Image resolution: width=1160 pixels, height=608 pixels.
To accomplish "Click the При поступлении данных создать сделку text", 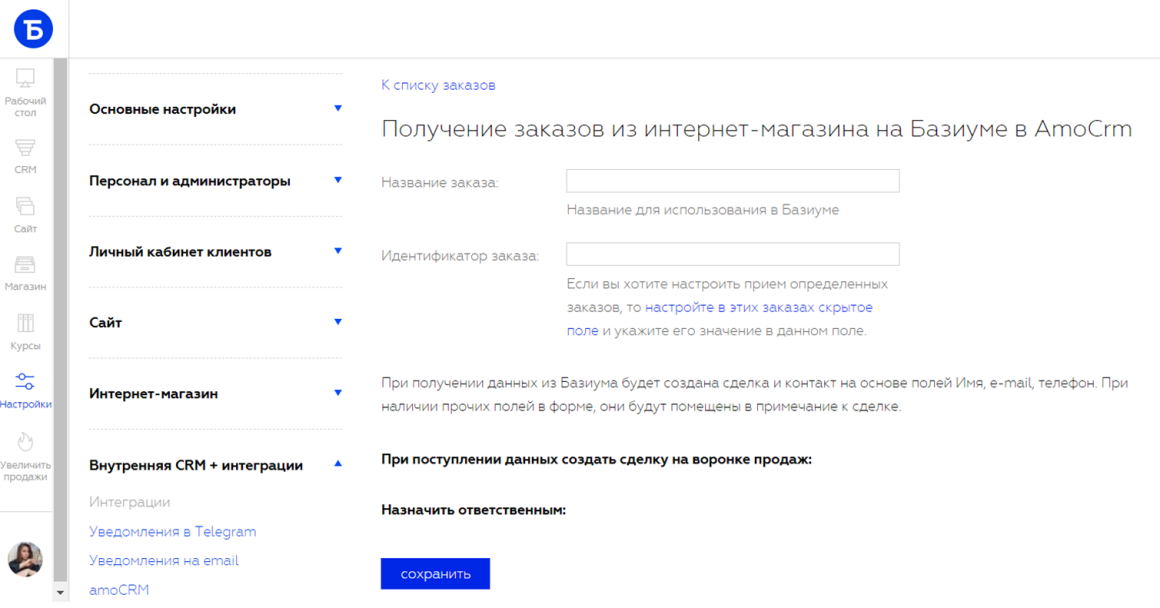I will tap(596, 459).
